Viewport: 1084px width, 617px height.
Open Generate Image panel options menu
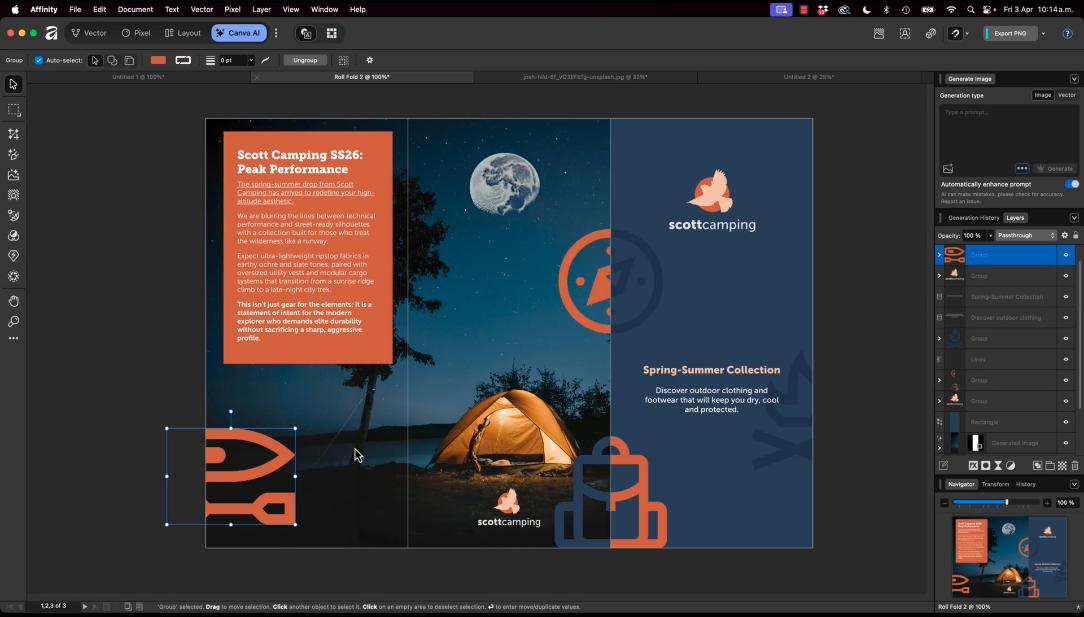coord(1074,79)
